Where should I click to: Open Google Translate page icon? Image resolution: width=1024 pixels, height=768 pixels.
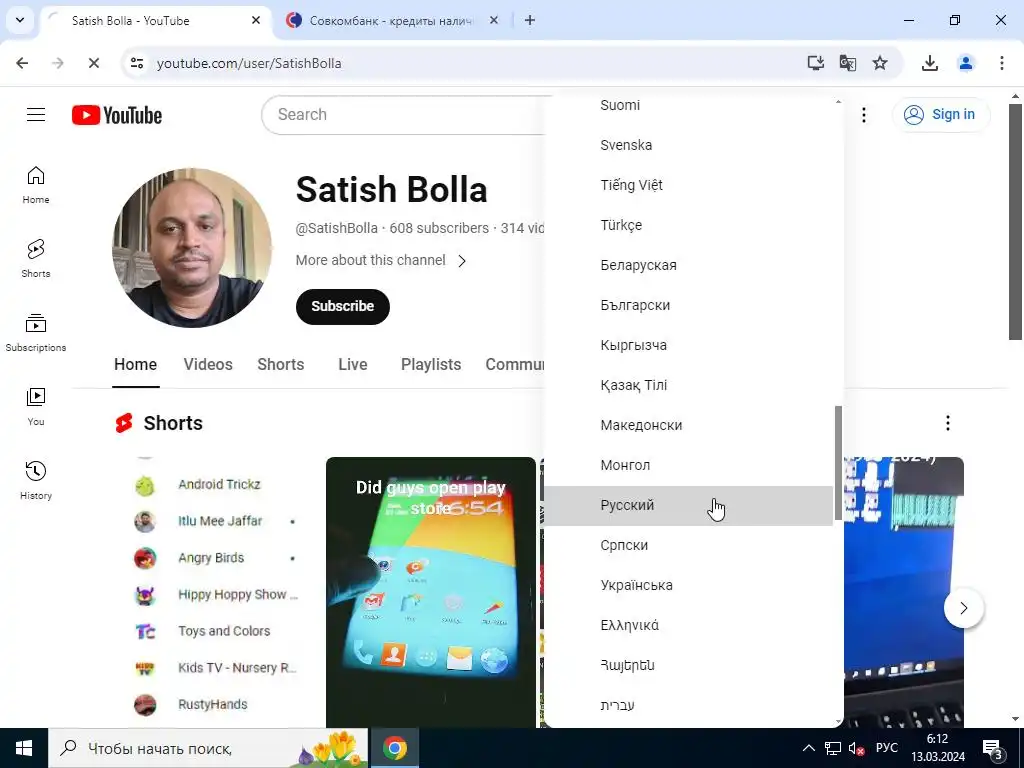[x=848, y=63]
